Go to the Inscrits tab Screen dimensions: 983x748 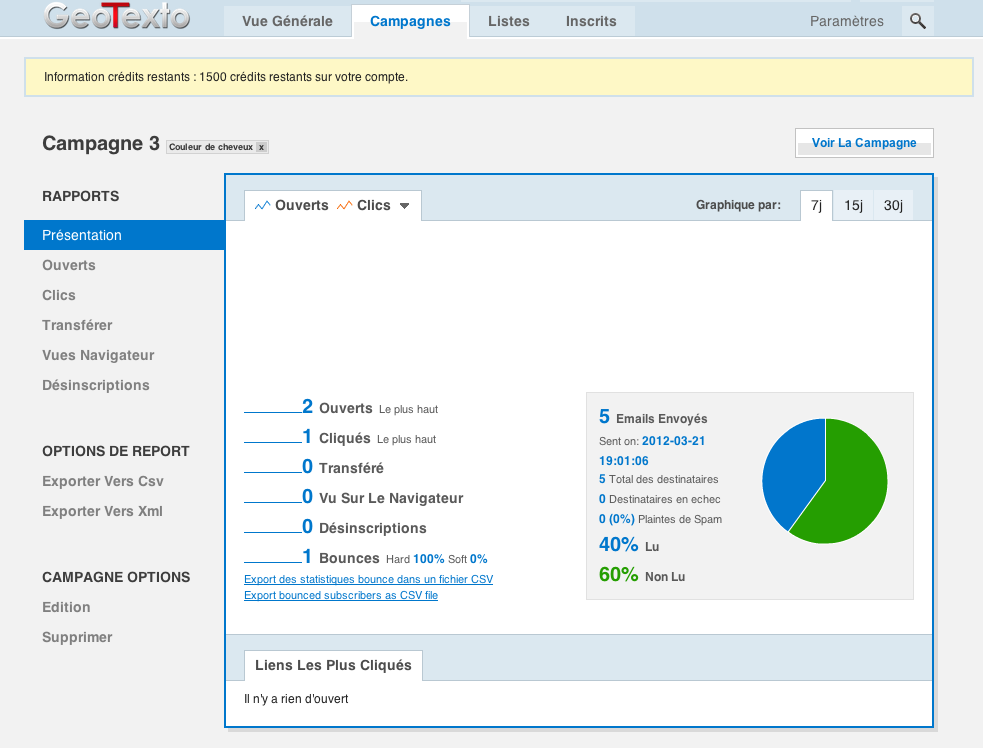point(591,21)
